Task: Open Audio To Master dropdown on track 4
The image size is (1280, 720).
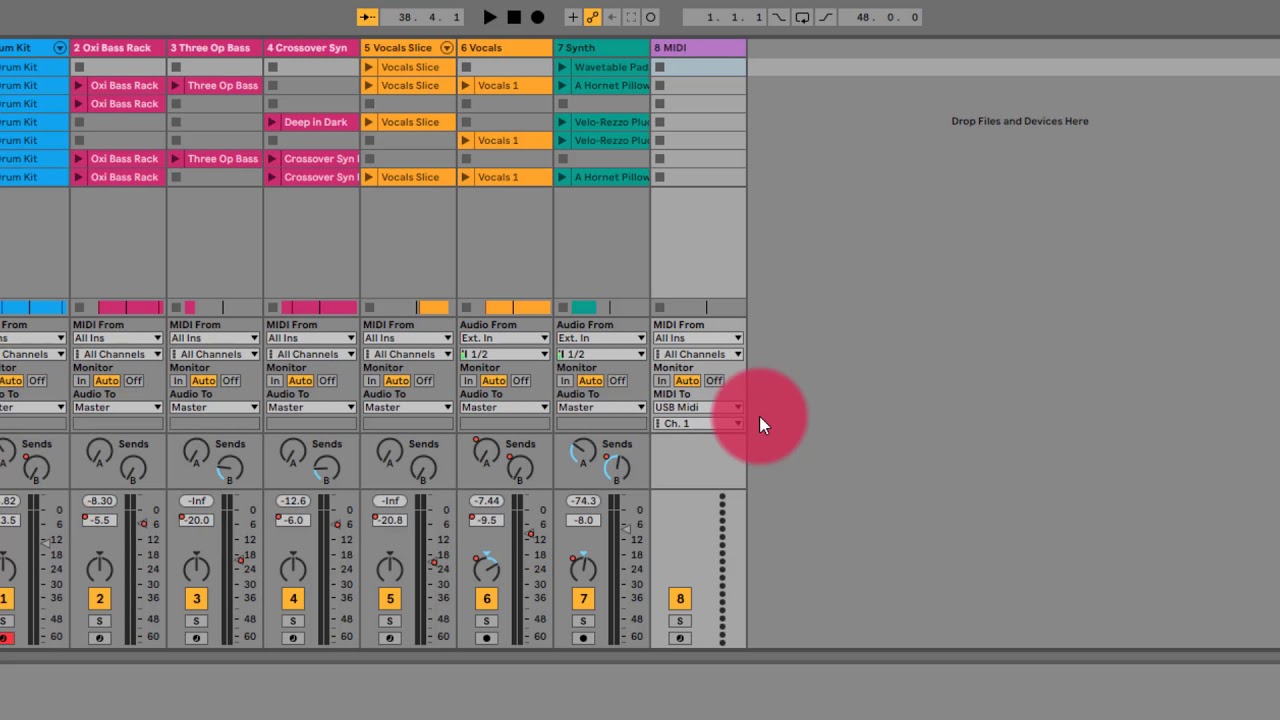Action: 311,407
